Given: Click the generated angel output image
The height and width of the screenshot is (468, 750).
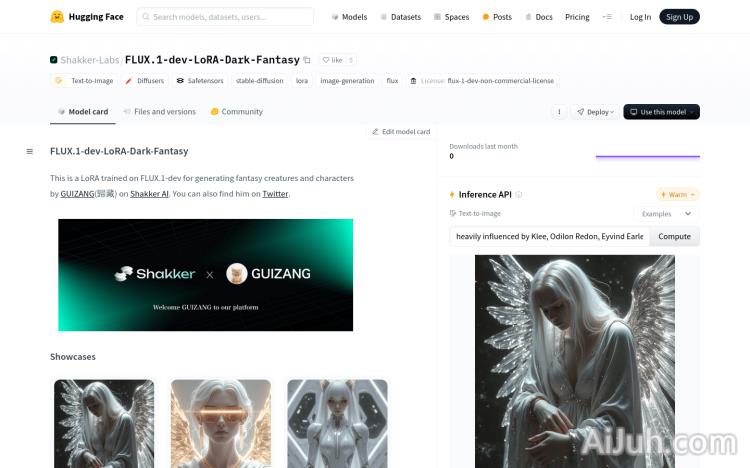Looking at the screenshot, I should (x=575, y=361).
